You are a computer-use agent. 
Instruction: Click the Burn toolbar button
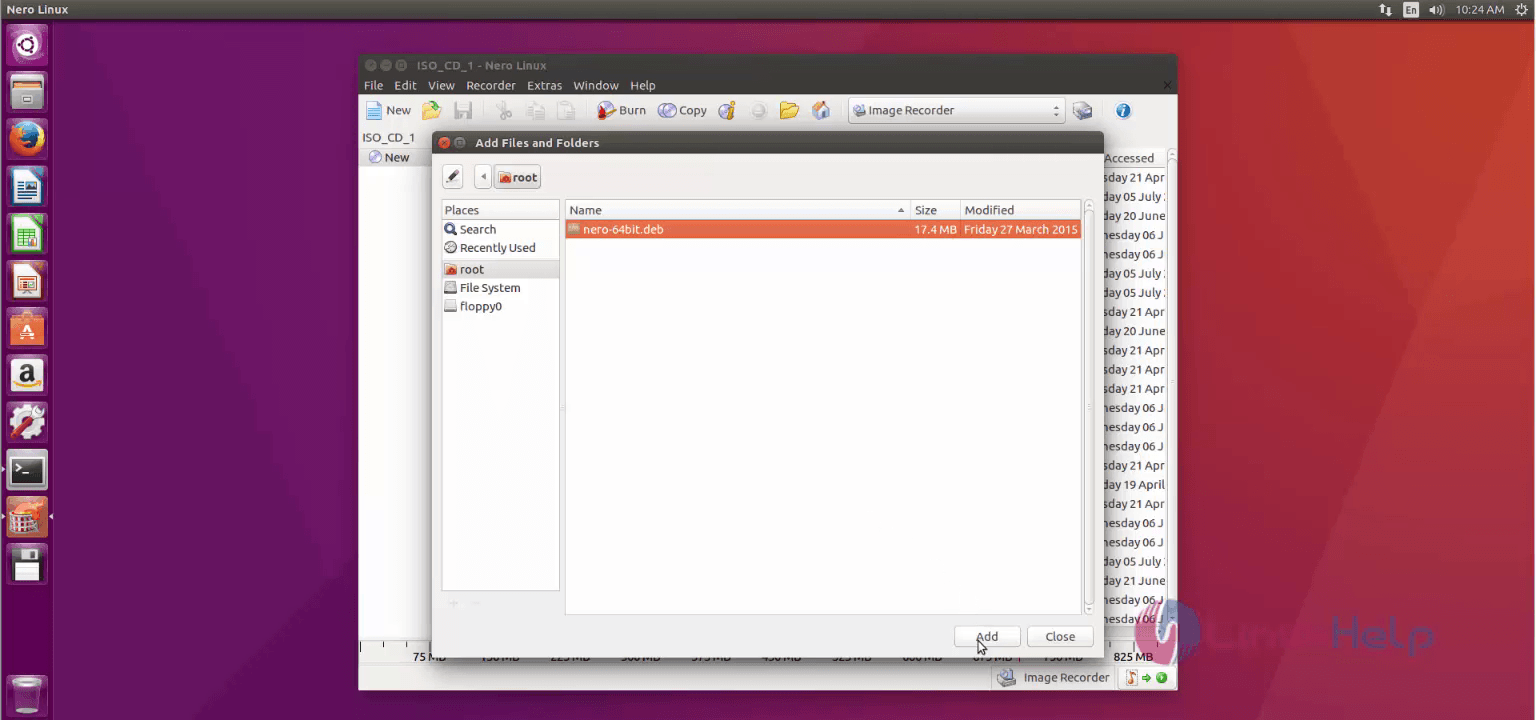click(x=621, y=111)
